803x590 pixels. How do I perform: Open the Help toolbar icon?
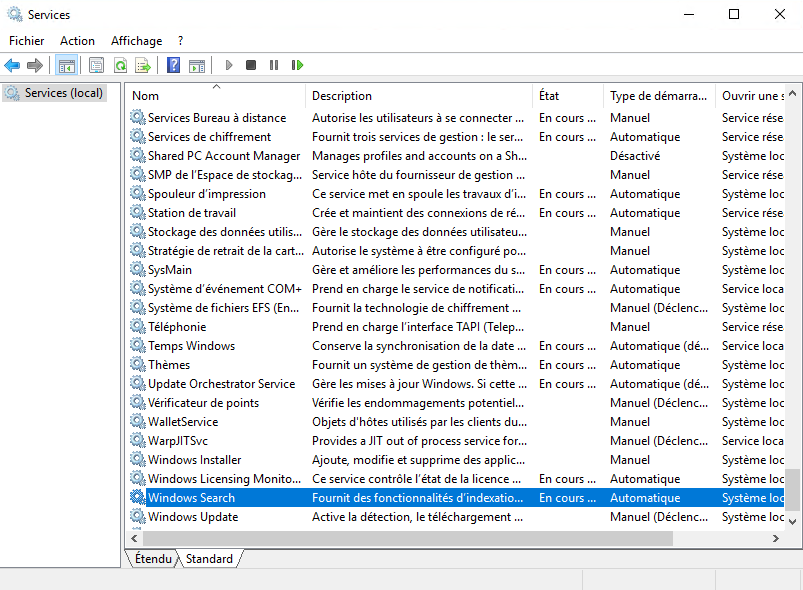tap(174, 65)
